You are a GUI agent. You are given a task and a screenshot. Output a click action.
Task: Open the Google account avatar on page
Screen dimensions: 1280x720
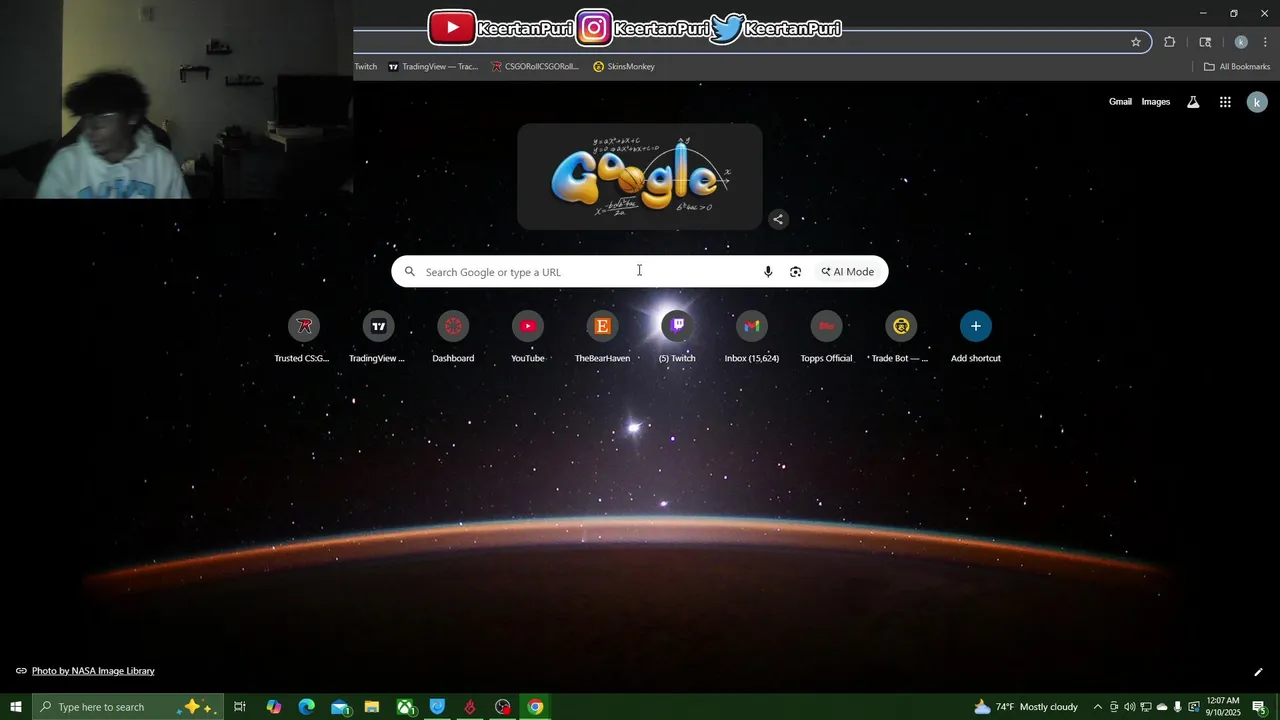pyautogui.click(x=1258, y=102)
